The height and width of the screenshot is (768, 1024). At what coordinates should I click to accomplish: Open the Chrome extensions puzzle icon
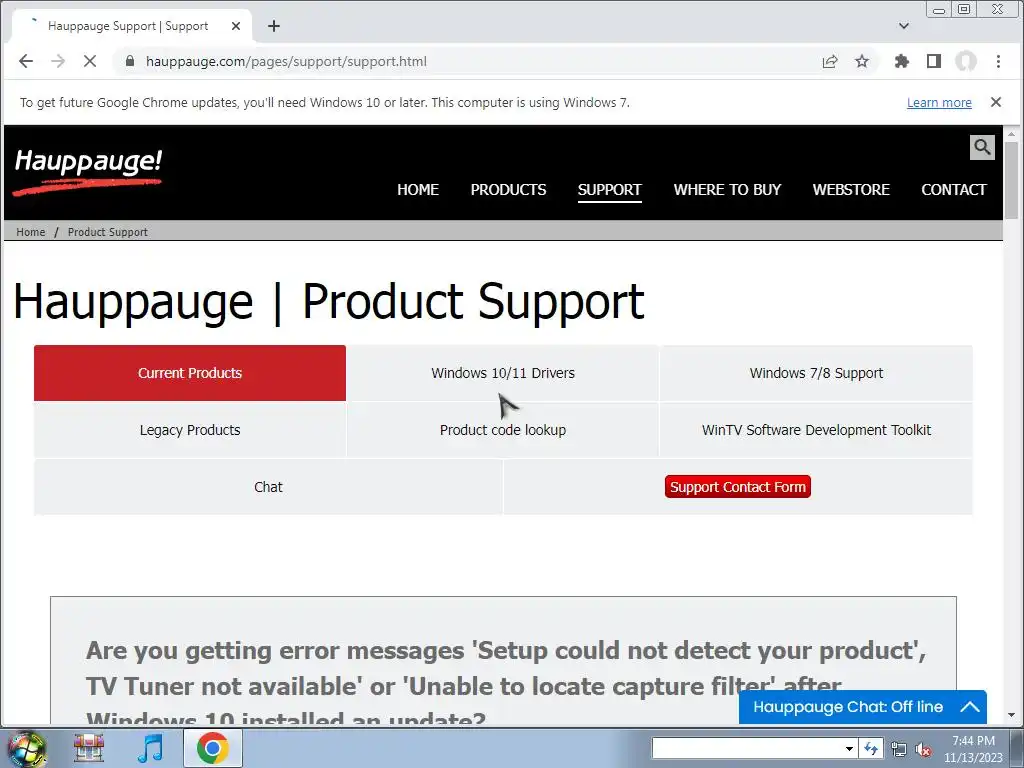pyautogui.click(x=902, y=61)
